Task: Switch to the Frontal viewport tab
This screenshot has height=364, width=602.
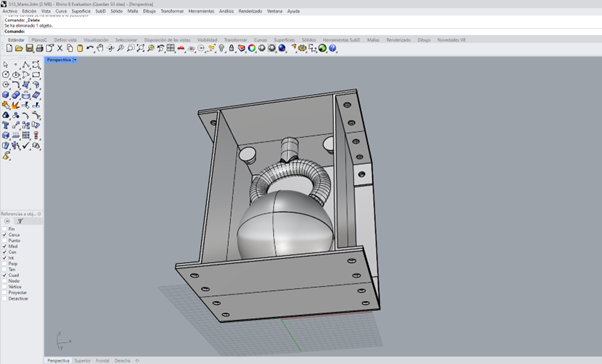Action: point(102,361)
